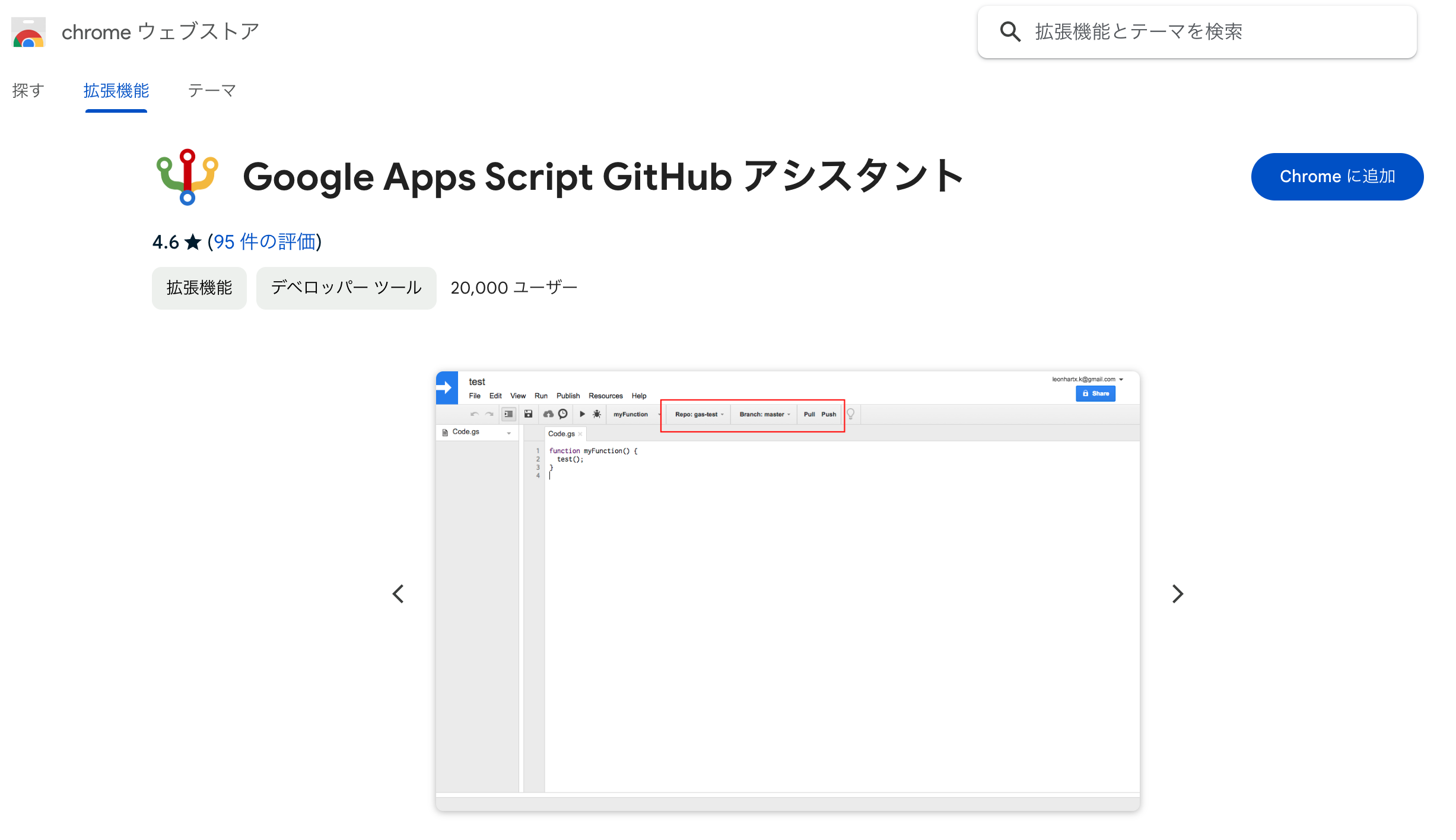Open the Code.gs file list arrow in sidebar
Viewport: 1456px width, 840px height.
click(x=508, y=432)
